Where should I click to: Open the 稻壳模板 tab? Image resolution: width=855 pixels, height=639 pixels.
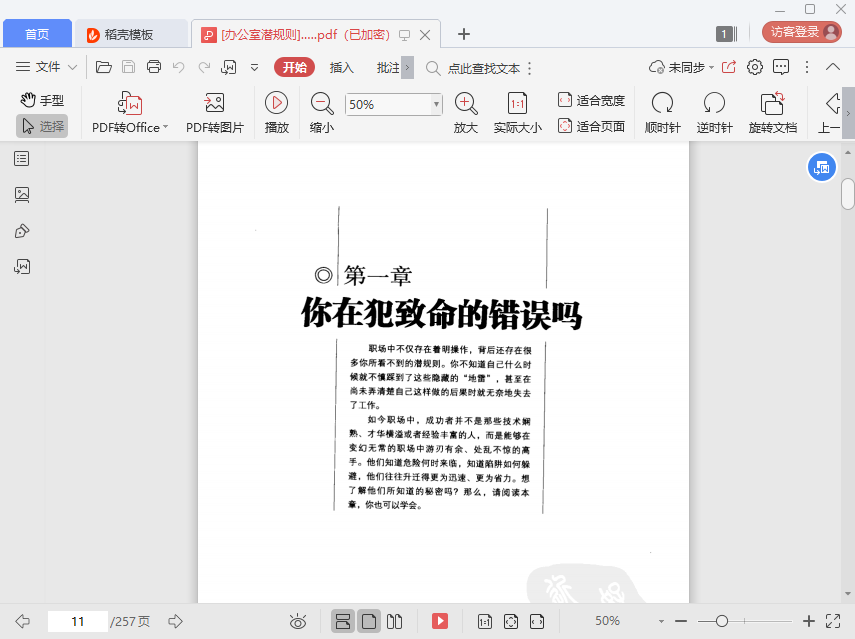129,34
